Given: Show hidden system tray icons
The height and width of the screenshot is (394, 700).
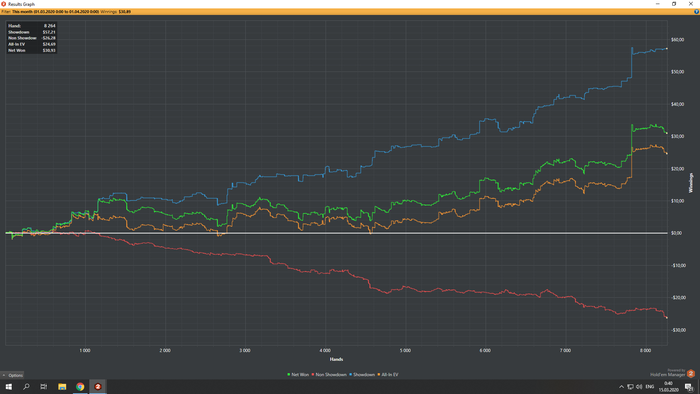Looking at the screenshot, I should pos(621,387).
